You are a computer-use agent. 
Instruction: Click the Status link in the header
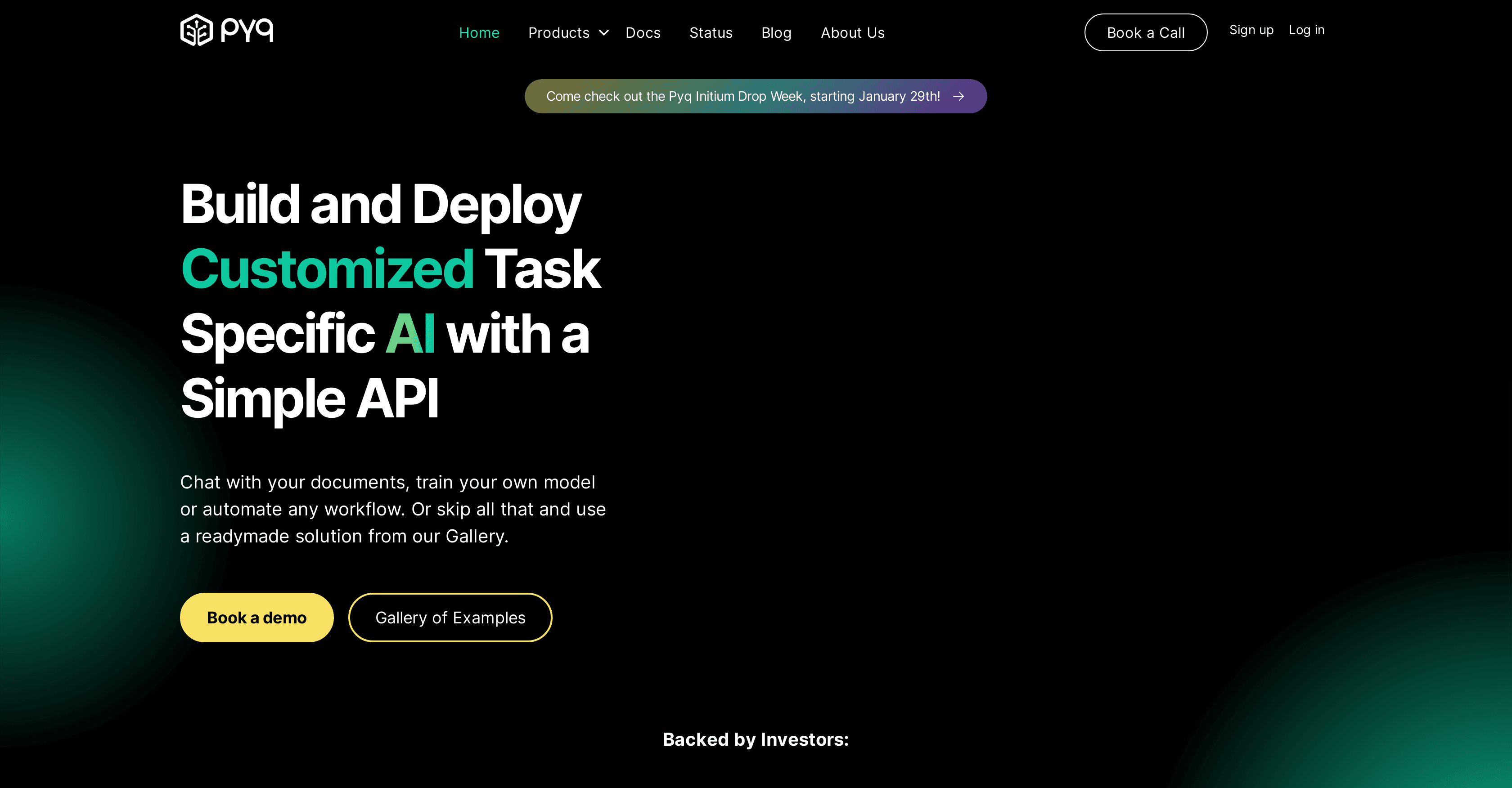[711, 33]
